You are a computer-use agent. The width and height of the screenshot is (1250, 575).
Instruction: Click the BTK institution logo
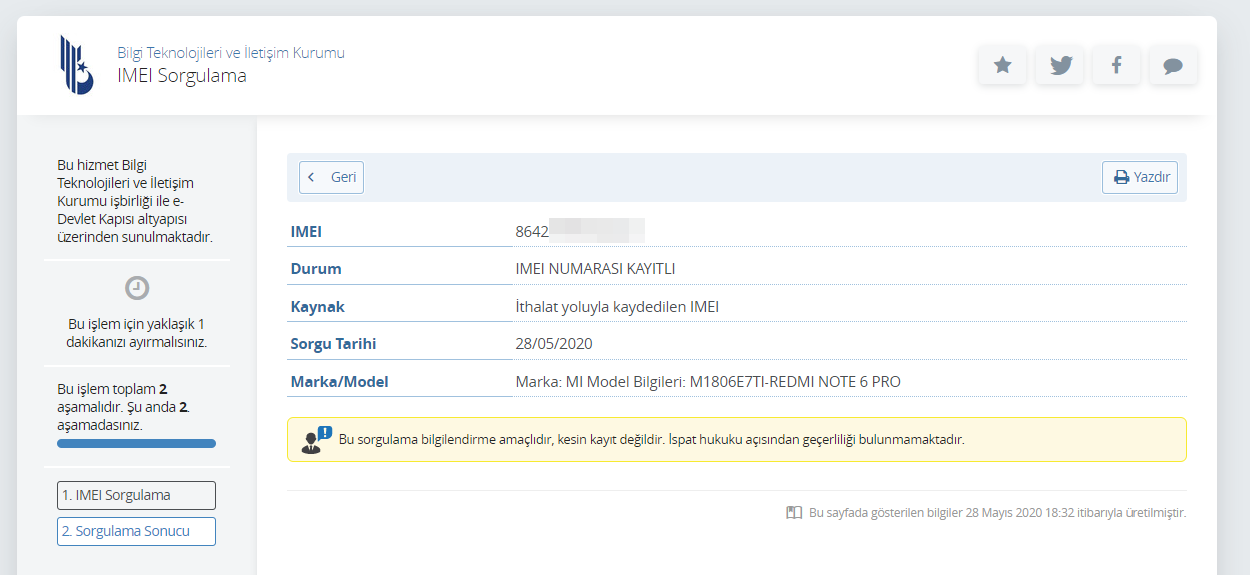coord(76,65)
